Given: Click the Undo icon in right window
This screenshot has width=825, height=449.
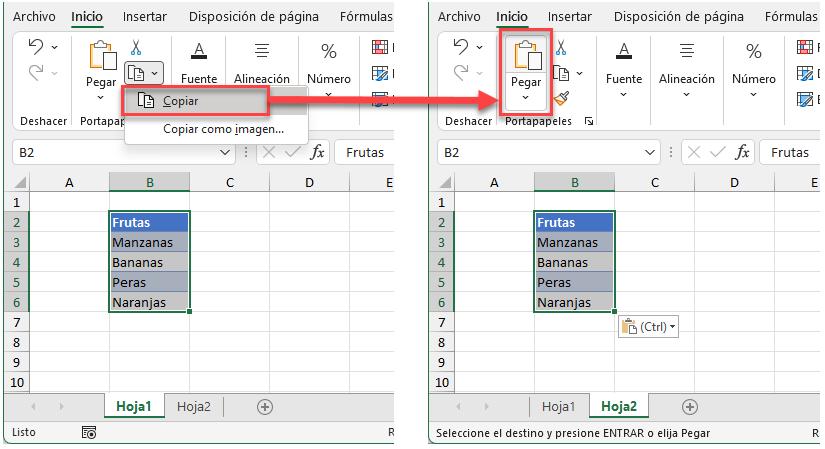Looking at the screenshot, I should point(461,47).
